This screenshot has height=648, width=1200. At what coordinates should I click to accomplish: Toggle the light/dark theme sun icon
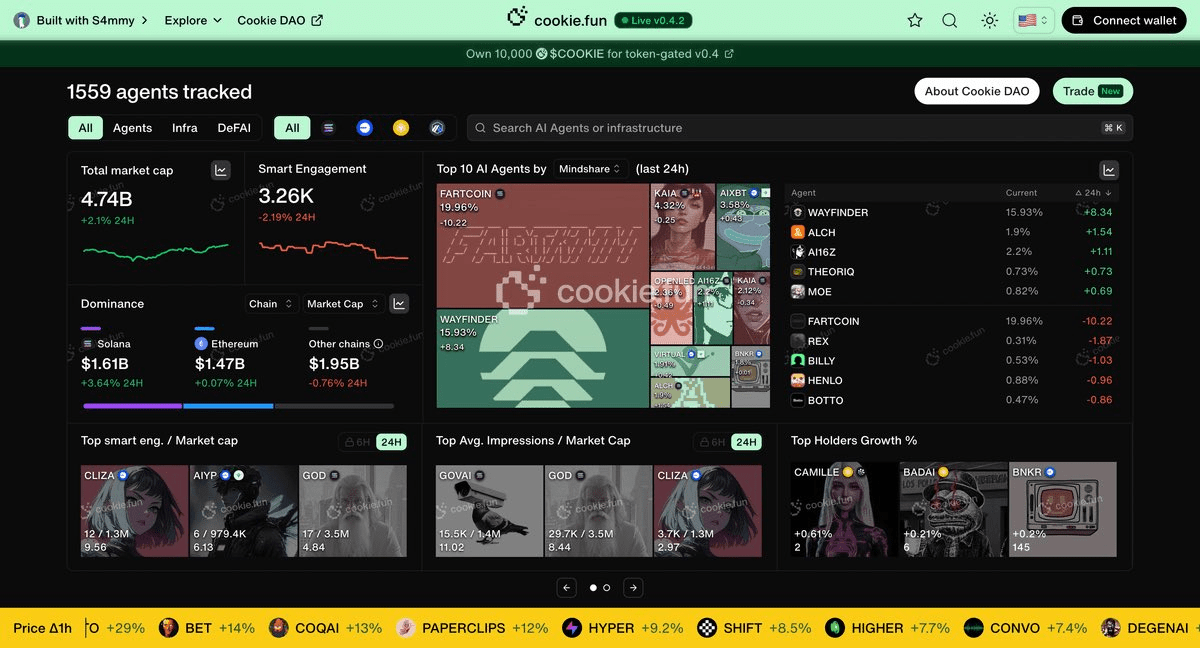[990, 20]
